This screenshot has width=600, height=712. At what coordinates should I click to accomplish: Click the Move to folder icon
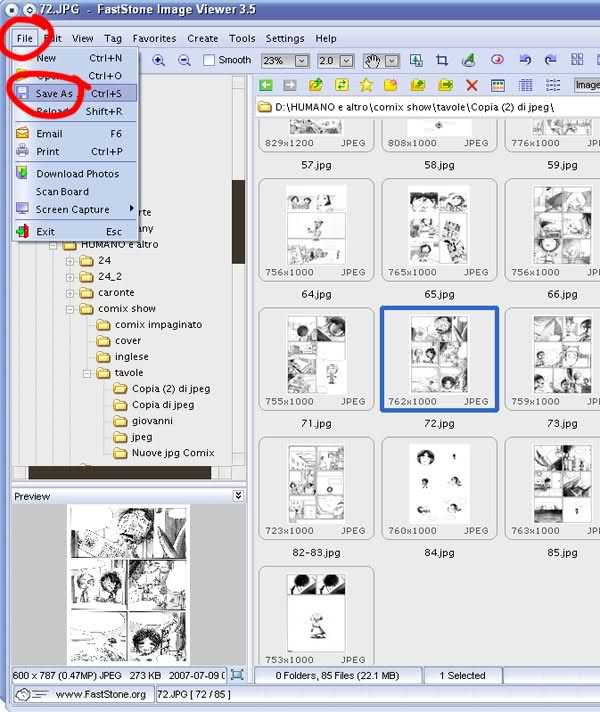(445, 85)
